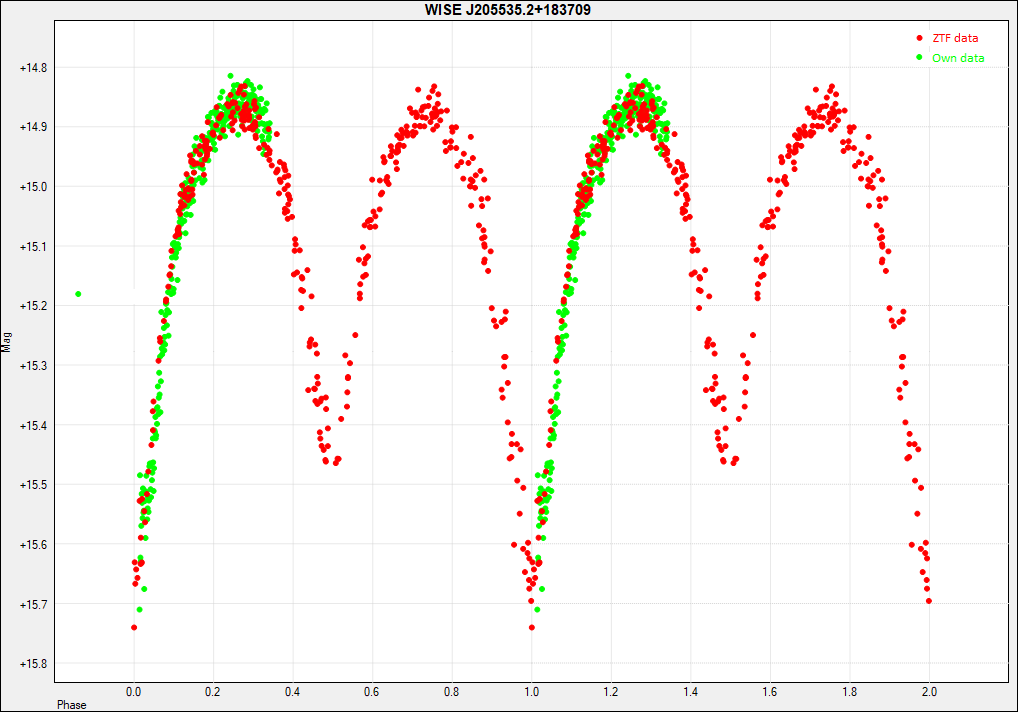Click the isolated green outlier point left of phase 0.0
Image resolution: width=1018 pixels, height=712 pixels.
point(78,294)
